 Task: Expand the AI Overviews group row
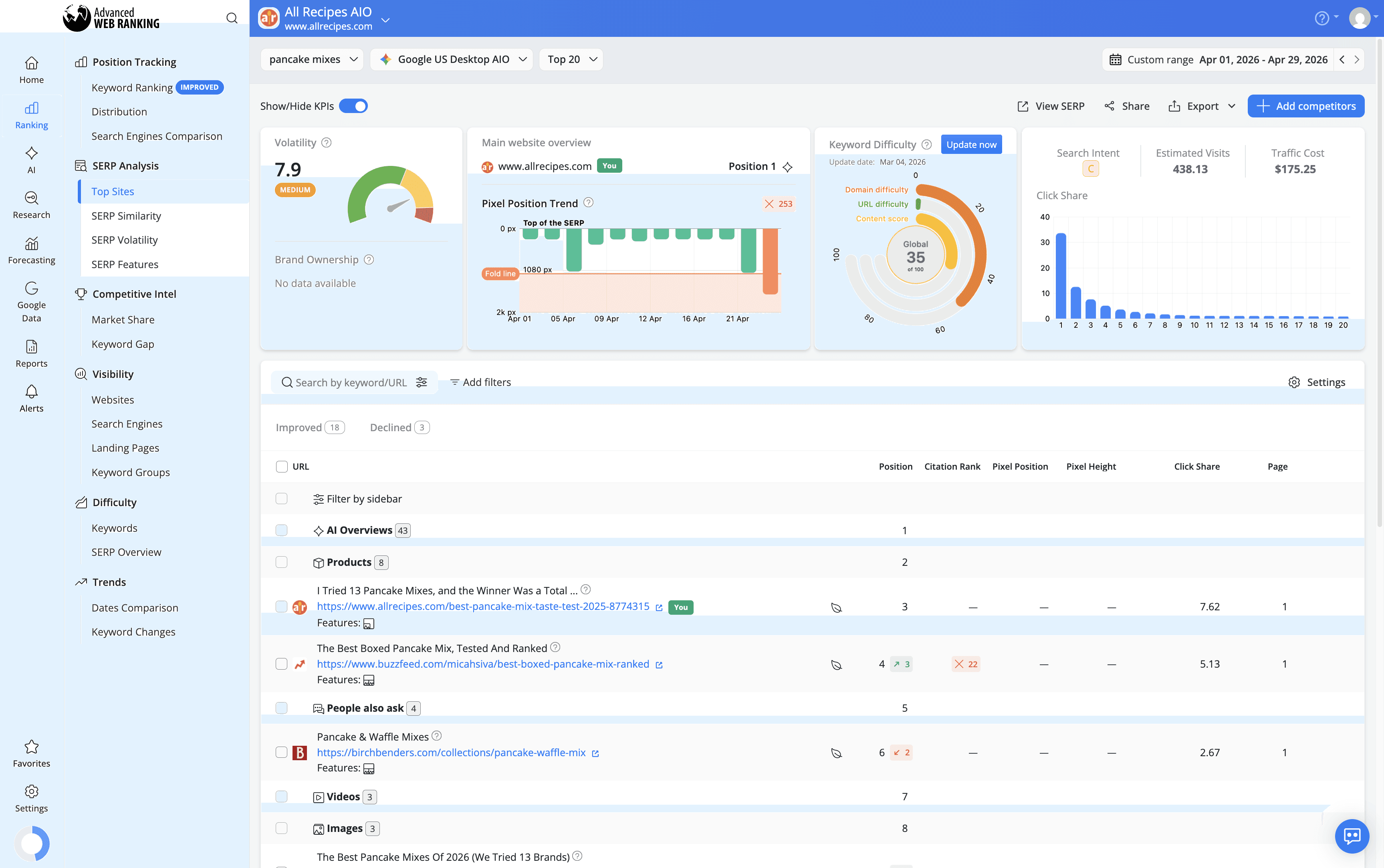click(362, 531)
